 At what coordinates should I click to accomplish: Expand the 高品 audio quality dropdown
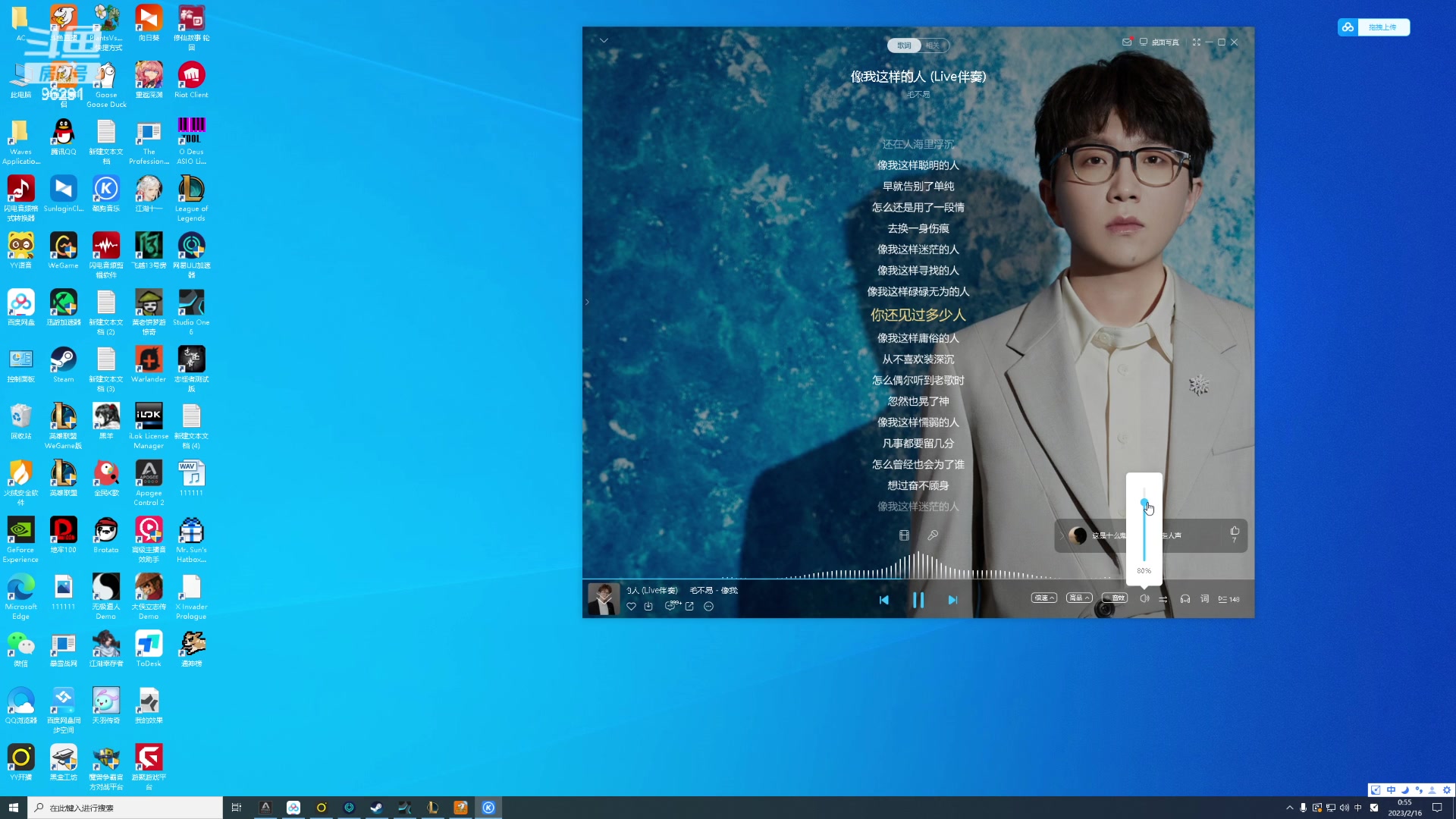coord(1079,598)
